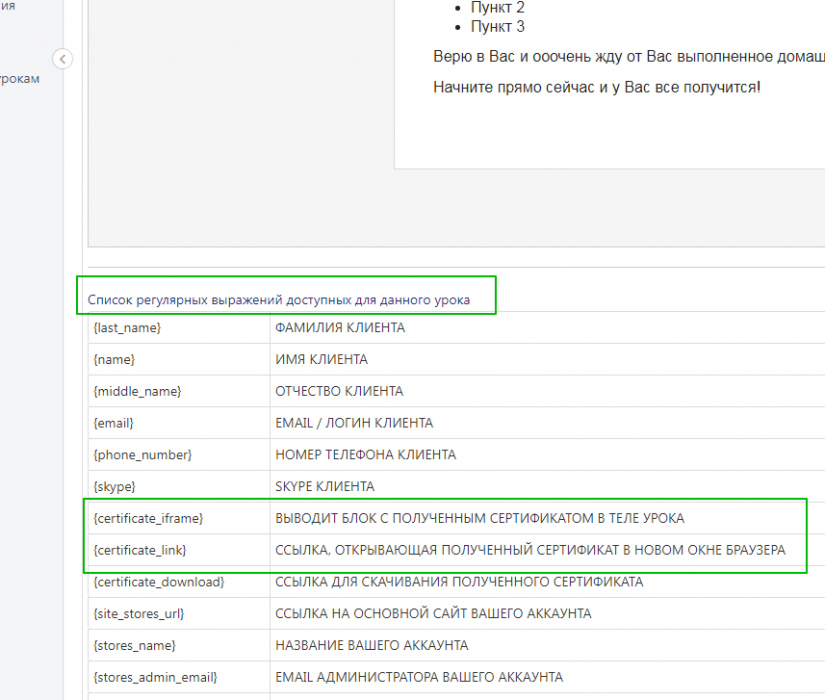Image resolution: width=825 pixels, height=700 pixels.
Task: Select the {name} variable cell
Action: [114, 360]
